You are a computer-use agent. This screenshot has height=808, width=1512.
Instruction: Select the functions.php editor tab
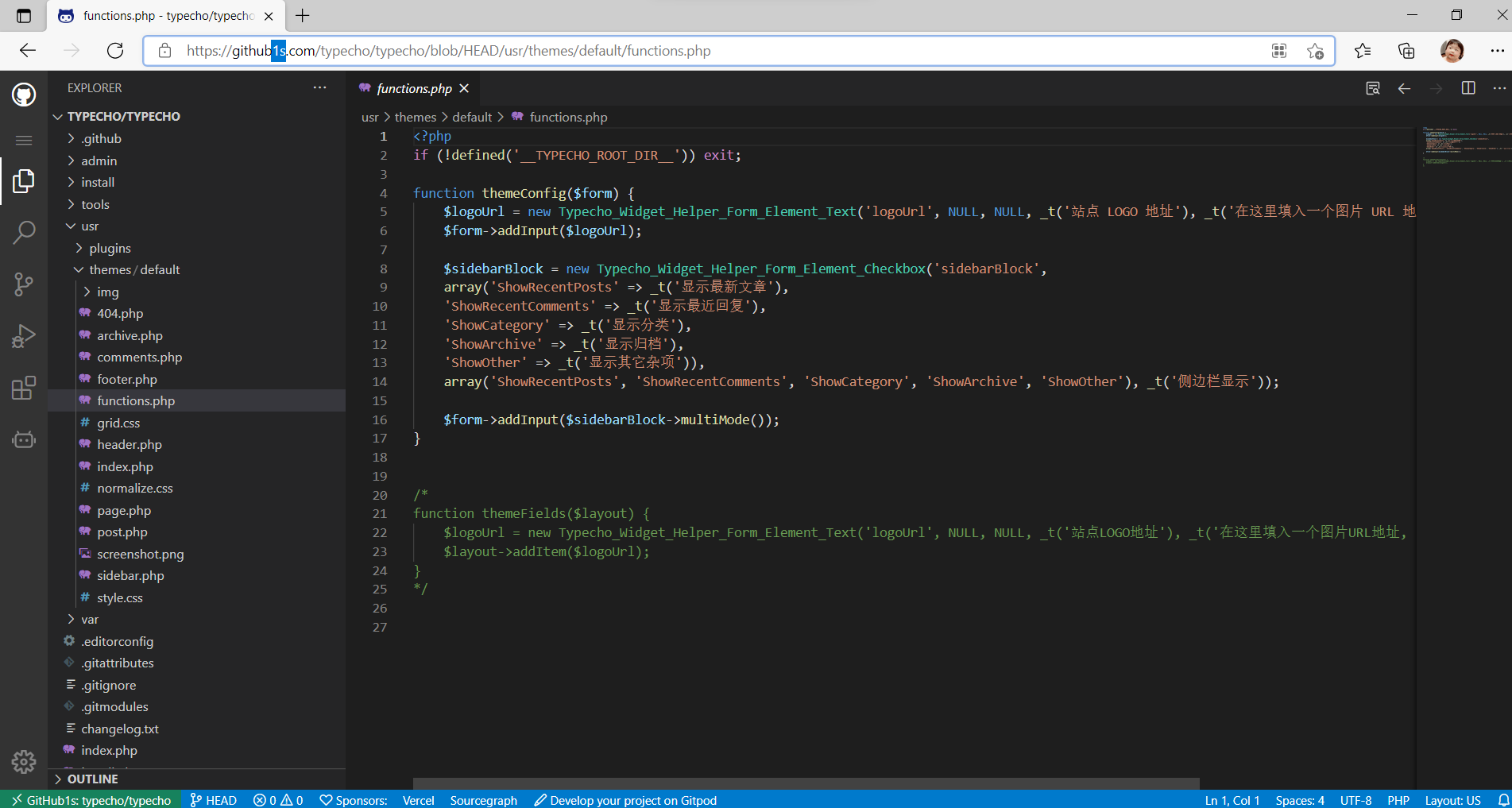click(413, 88)
